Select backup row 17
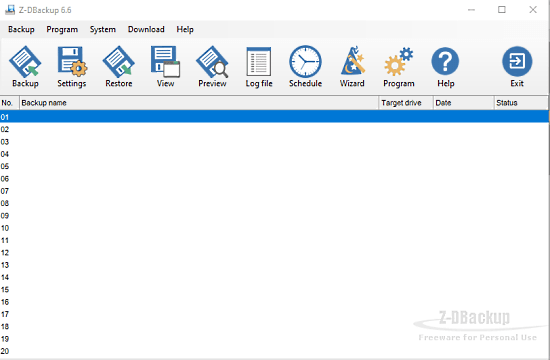The image size is (550, 360). 274,314
